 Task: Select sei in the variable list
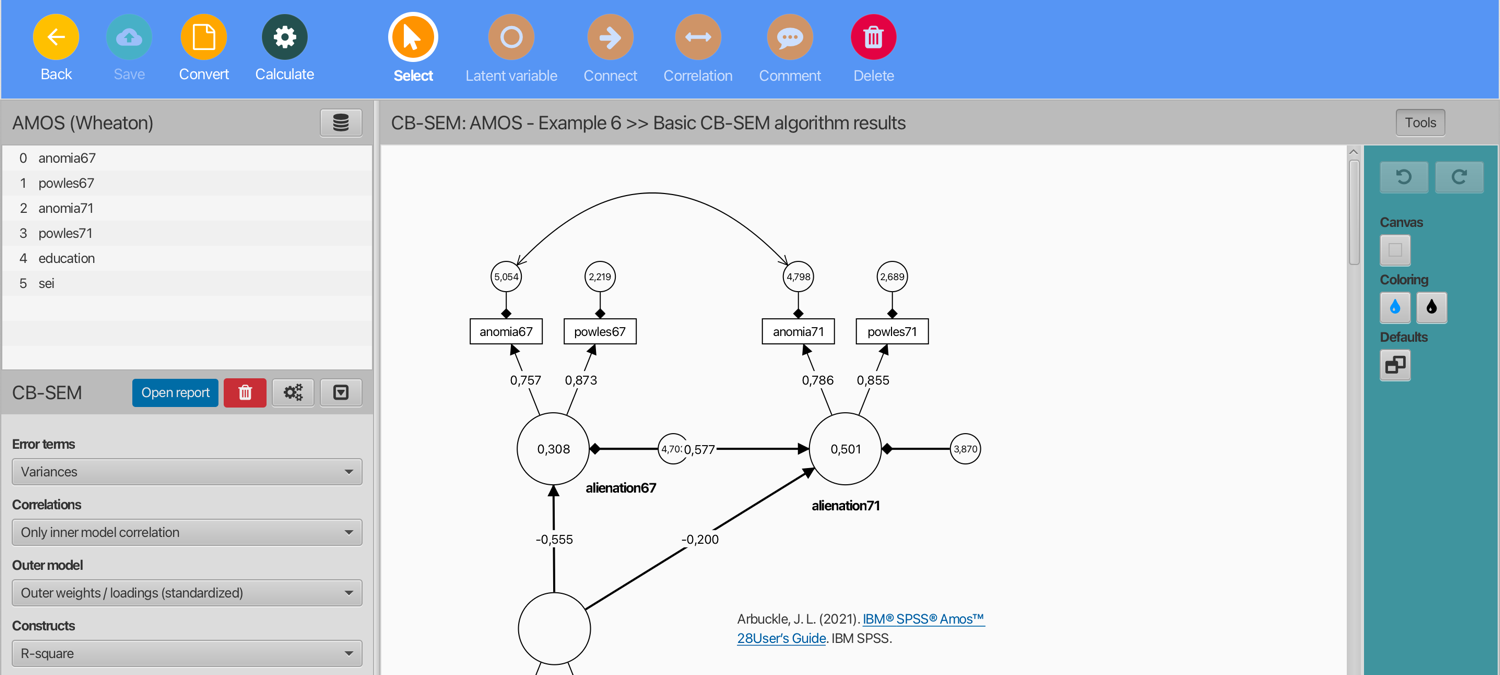click(x=187, y=283)
